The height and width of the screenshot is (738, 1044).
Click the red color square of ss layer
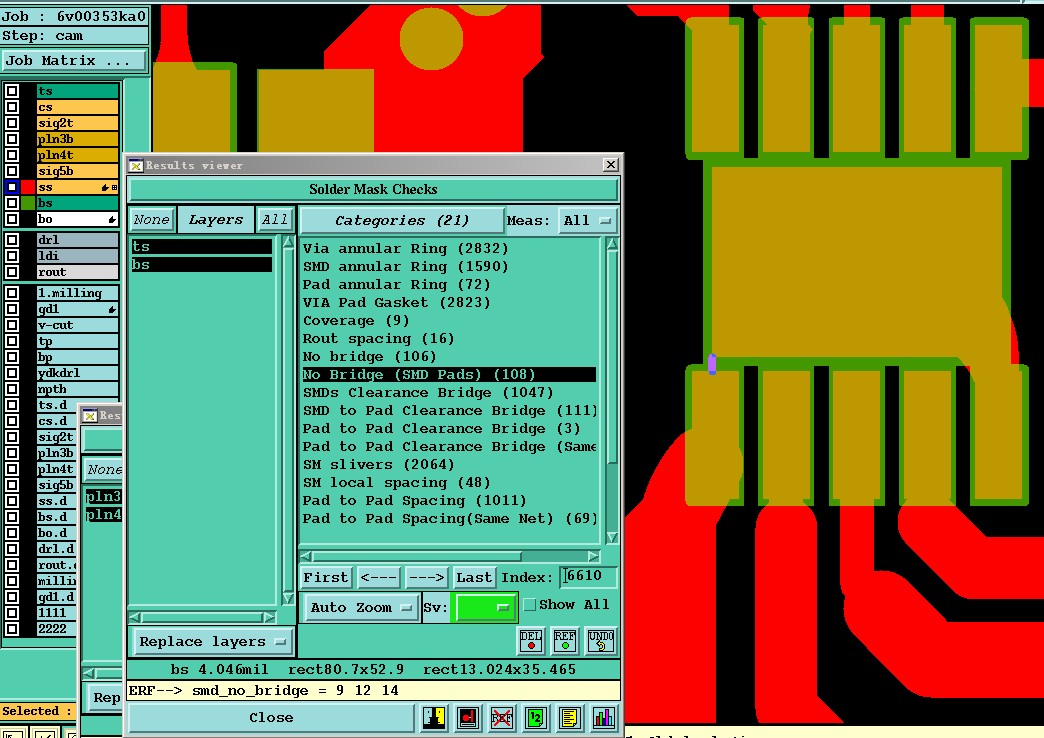tap(28, 187)
